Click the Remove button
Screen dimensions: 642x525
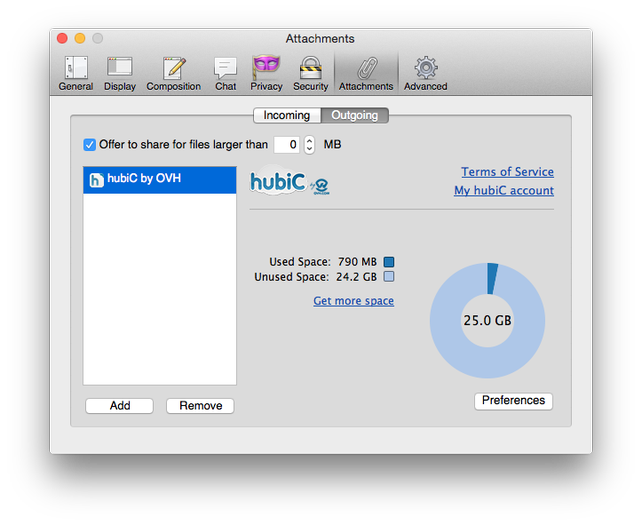pos(200,406)
